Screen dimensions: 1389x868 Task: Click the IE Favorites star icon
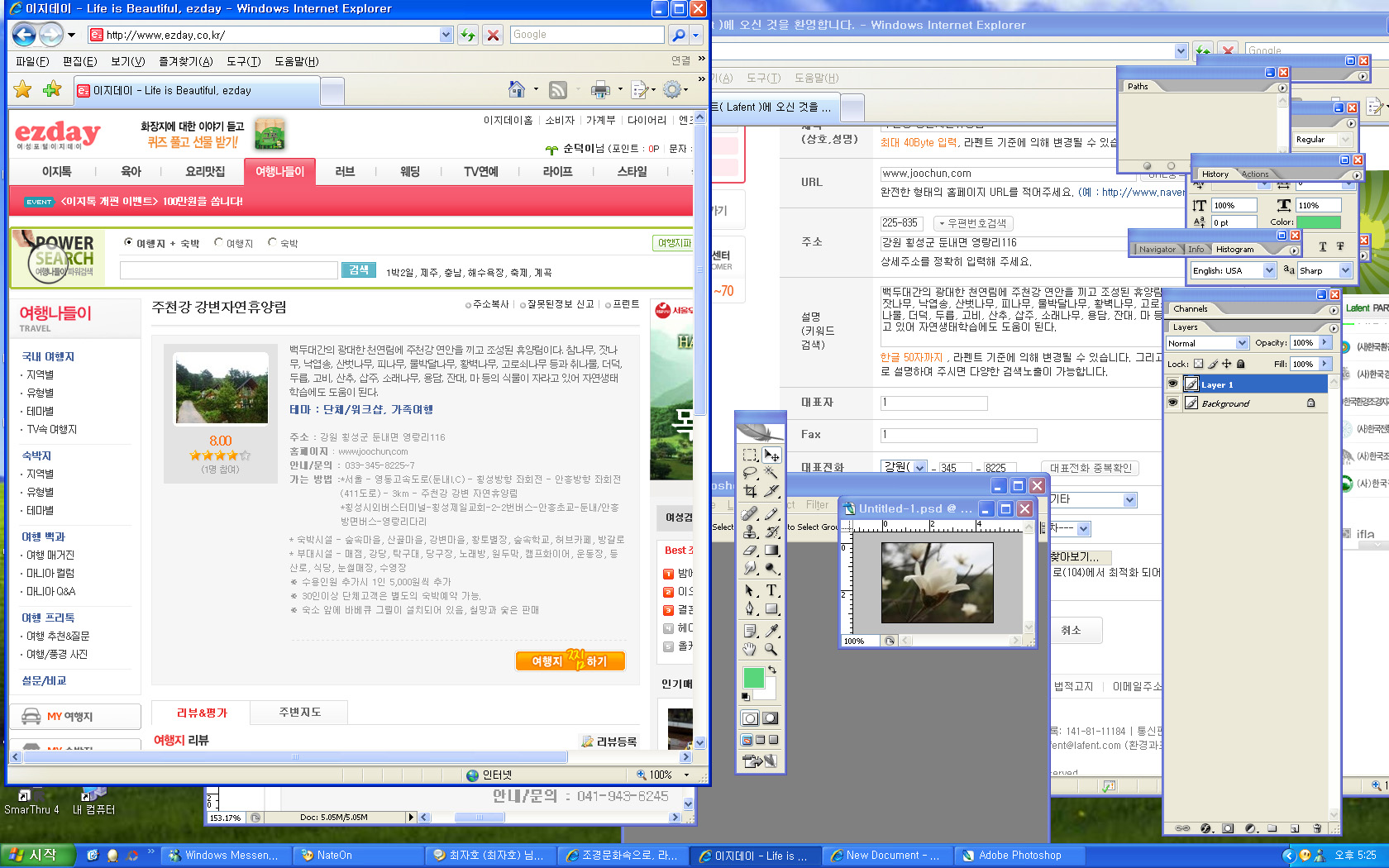click(x=23, y=89)
